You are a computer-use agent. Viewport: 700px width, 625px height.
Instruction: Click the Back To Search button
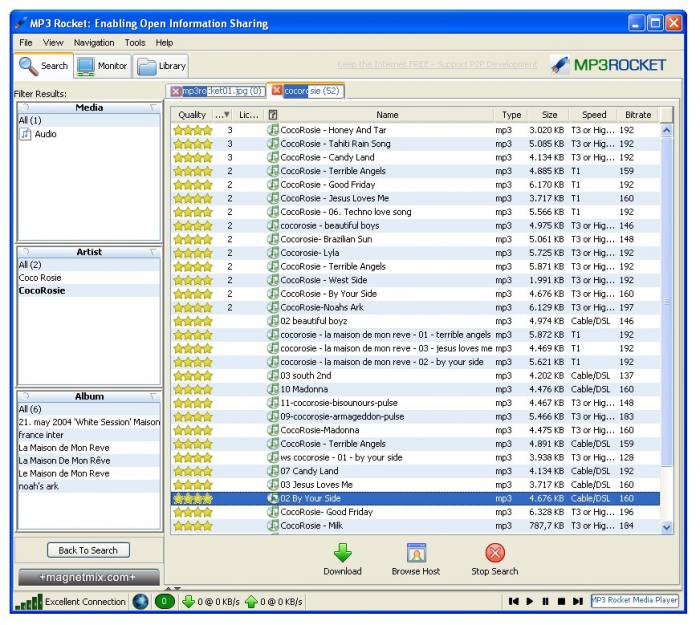coord(88,550)
